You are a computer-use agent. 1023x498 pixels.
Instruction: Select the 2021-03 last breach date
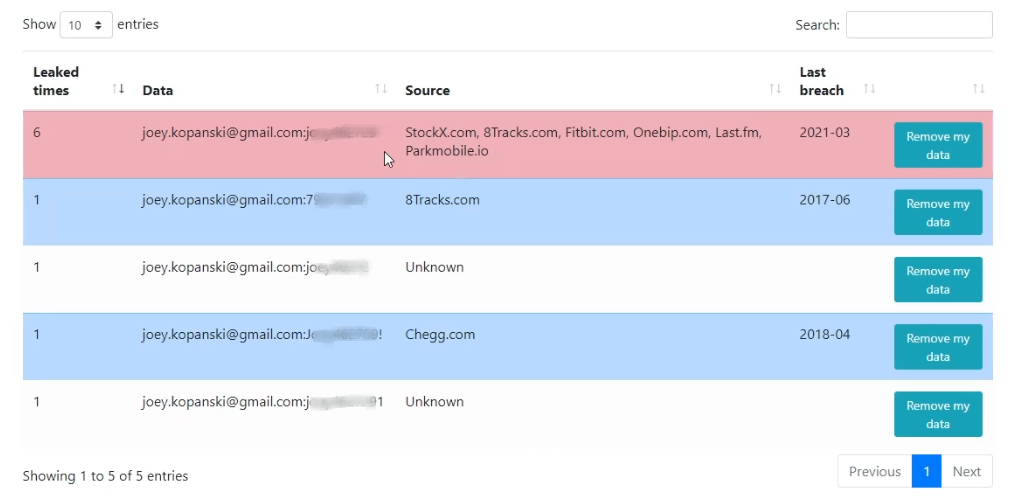(x=825, y=132)
